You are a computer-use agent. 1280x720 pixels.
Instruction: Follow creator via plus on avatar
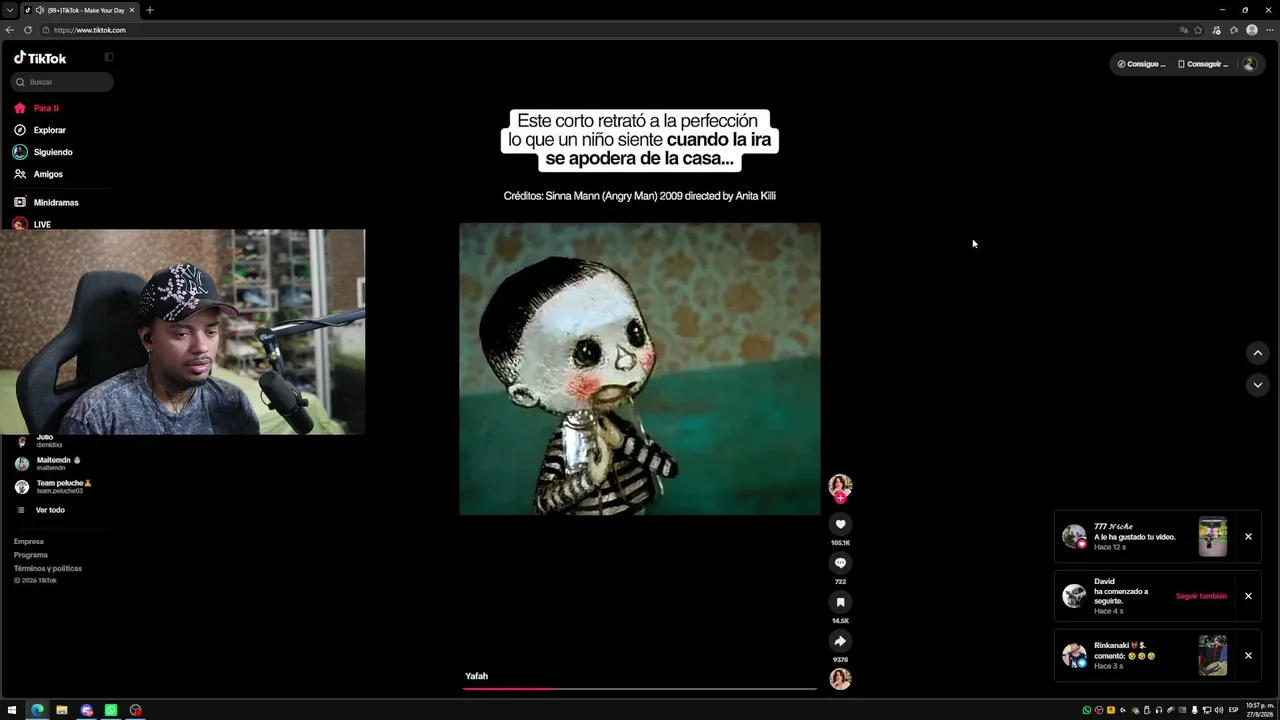click(840, 498)
